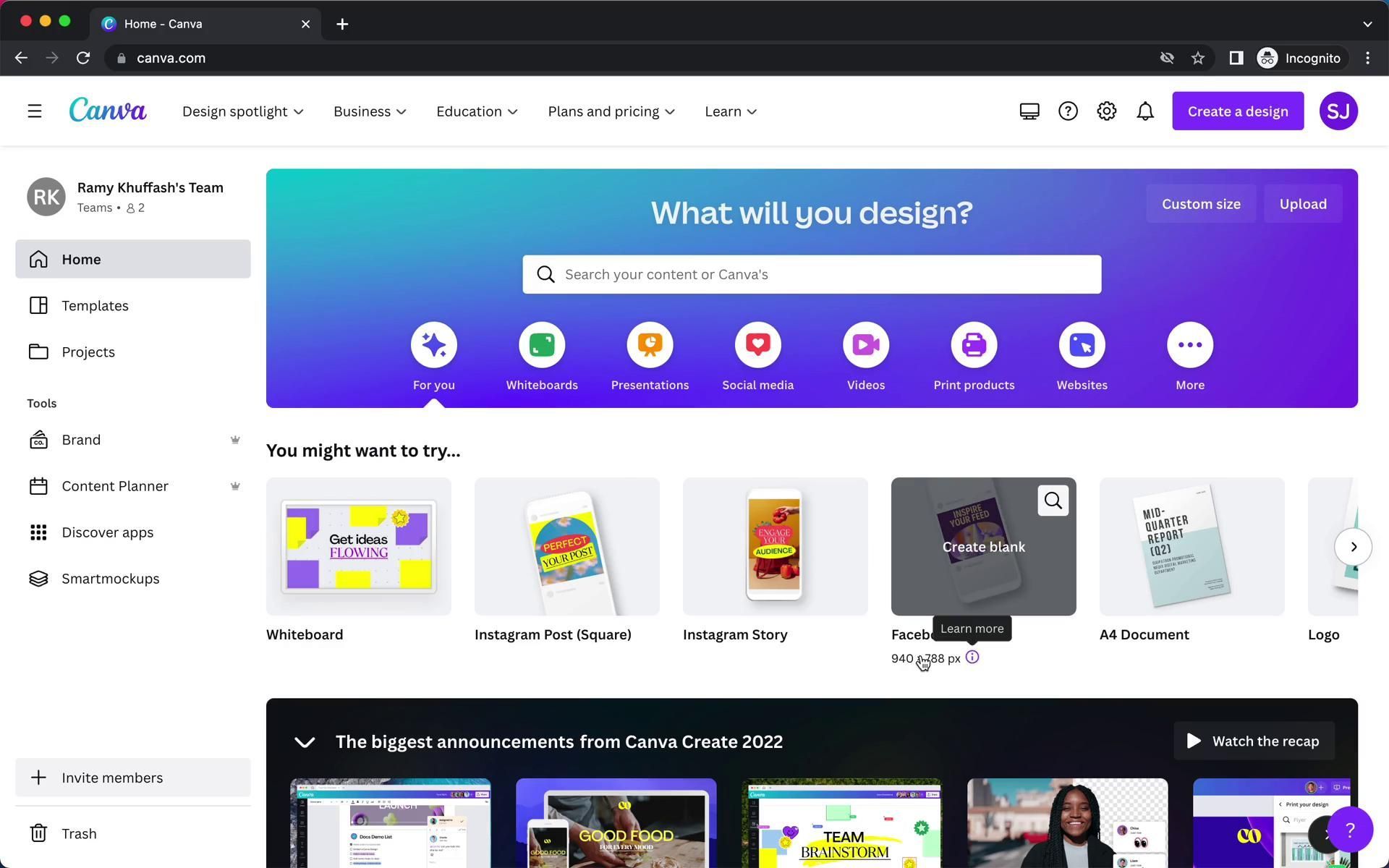Open the Videos category icon
The height and width of the screenshot is (868, 1389).
tap(865, 345)
